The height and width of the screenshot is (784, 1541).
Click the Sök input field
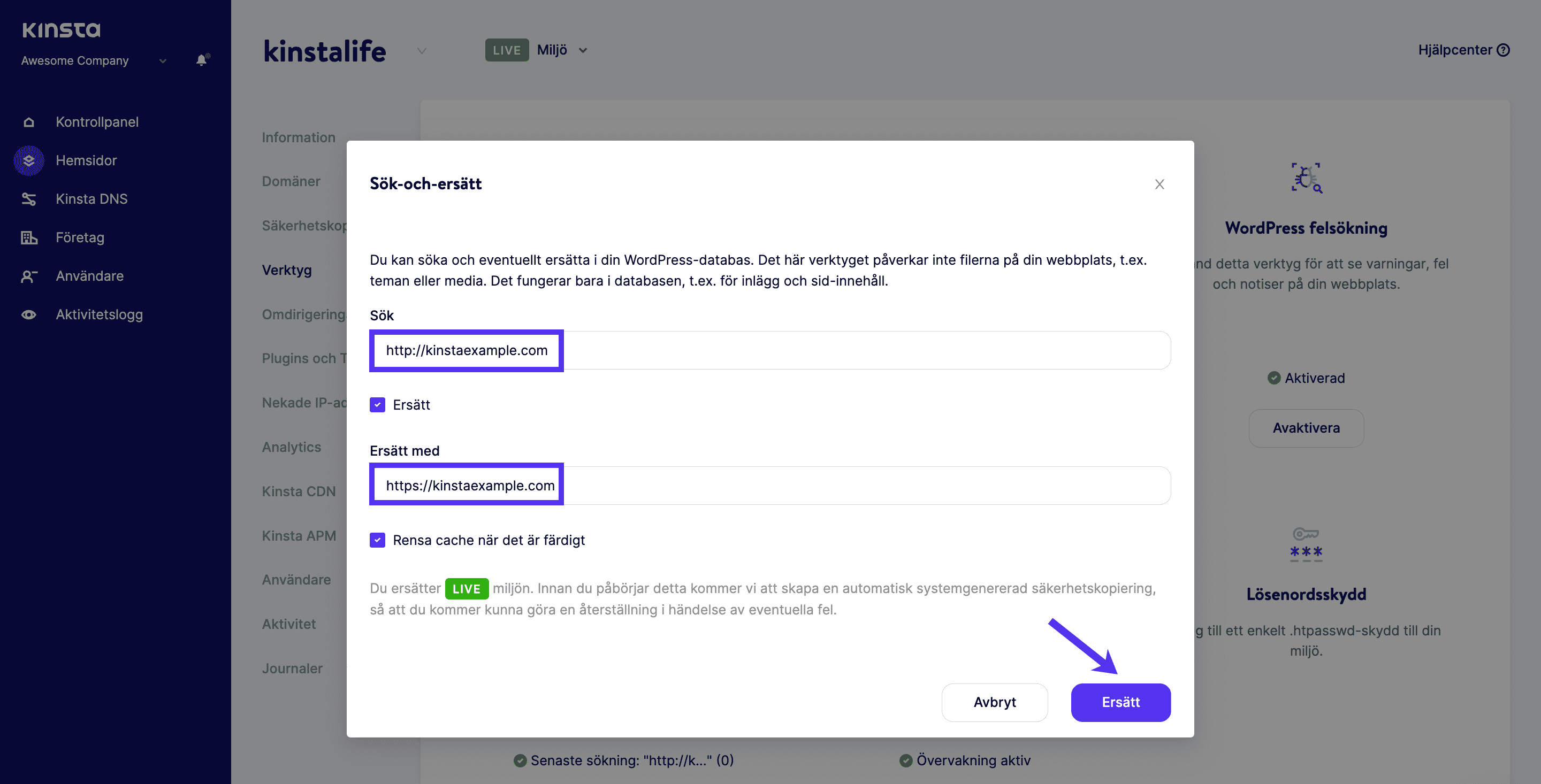(x=770, y=350)
